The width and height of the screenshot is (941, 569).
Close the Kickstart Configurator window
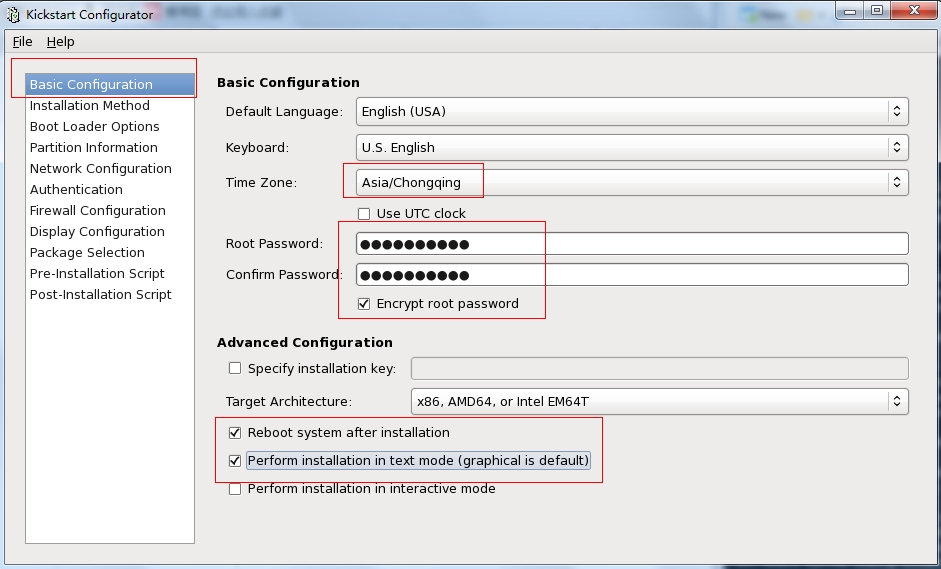914,11
